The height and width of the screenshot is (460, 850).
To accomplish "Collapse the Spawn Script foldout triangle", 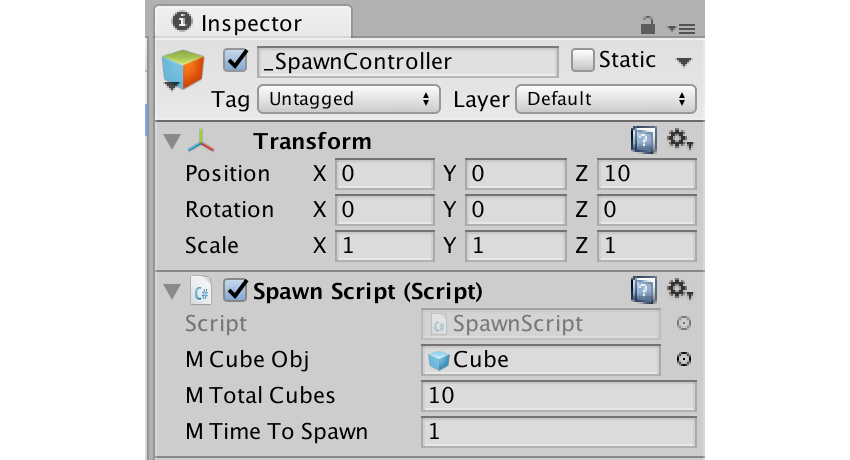I will point(172,291).
